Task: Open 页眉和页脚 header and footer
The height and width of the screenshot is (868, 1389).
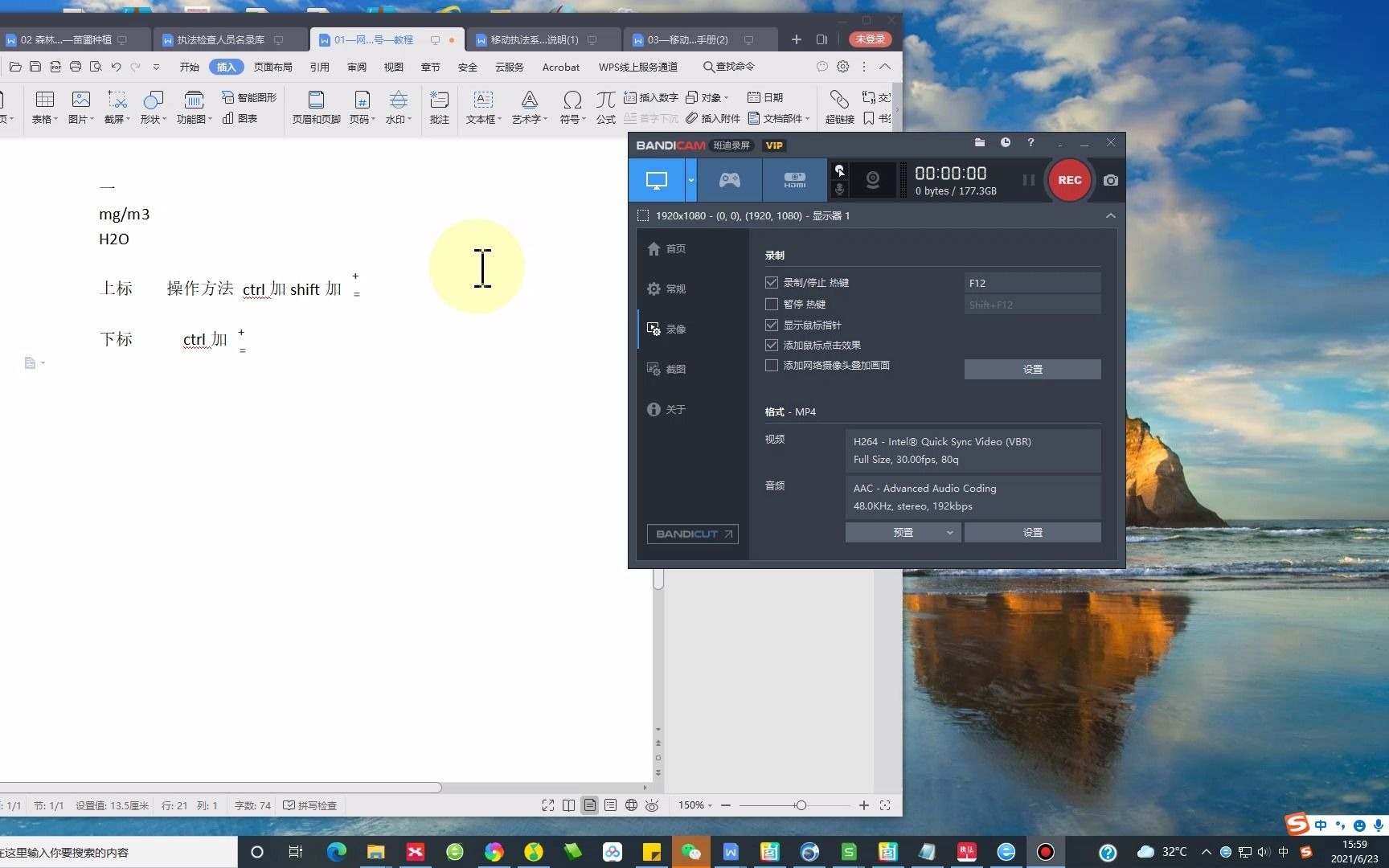Action: [316, 108]
